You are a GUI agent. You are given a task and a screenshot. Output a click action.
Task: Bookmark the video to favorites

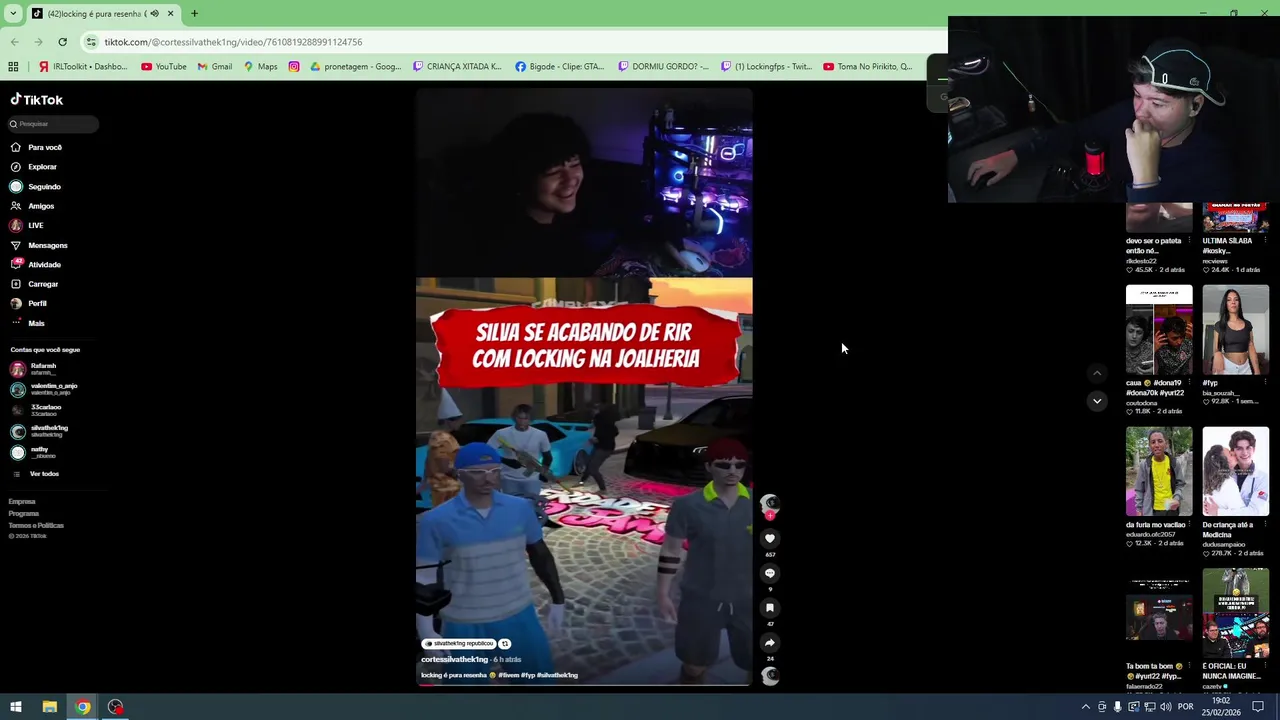point(770,608)
